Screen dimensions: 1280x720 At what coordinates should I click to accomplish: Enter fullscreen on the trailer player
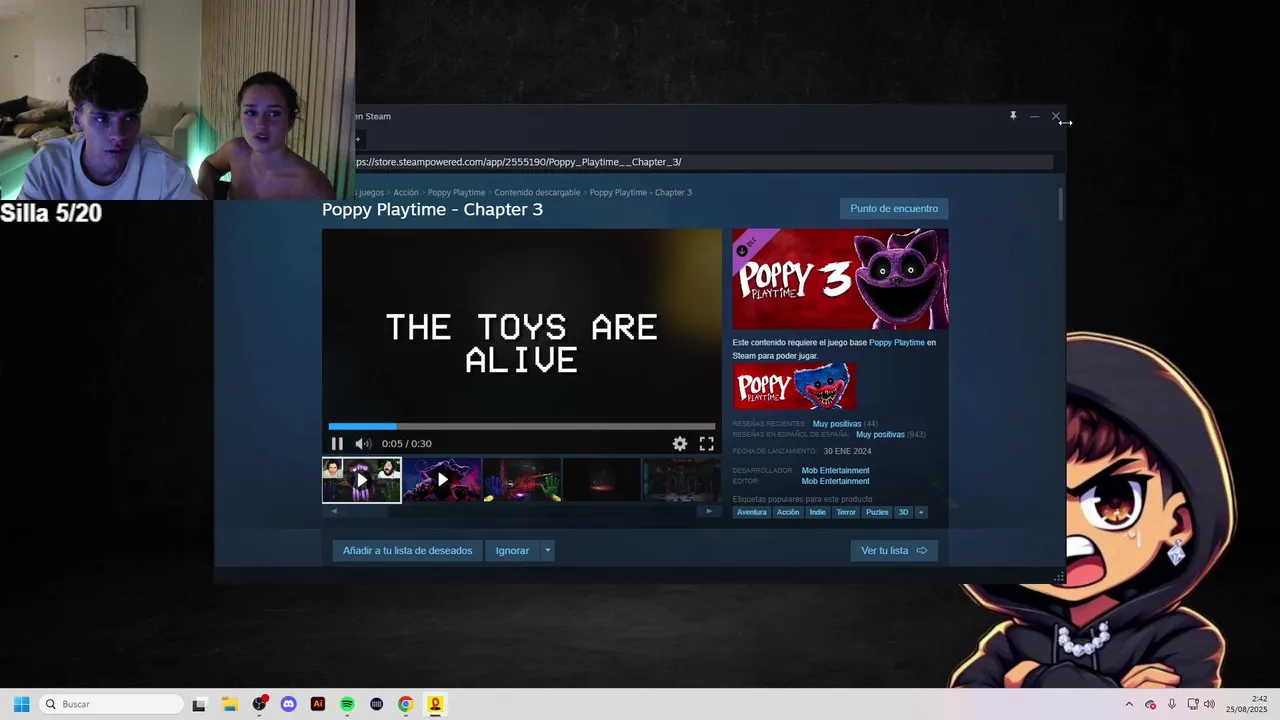[x=706, y=444]
